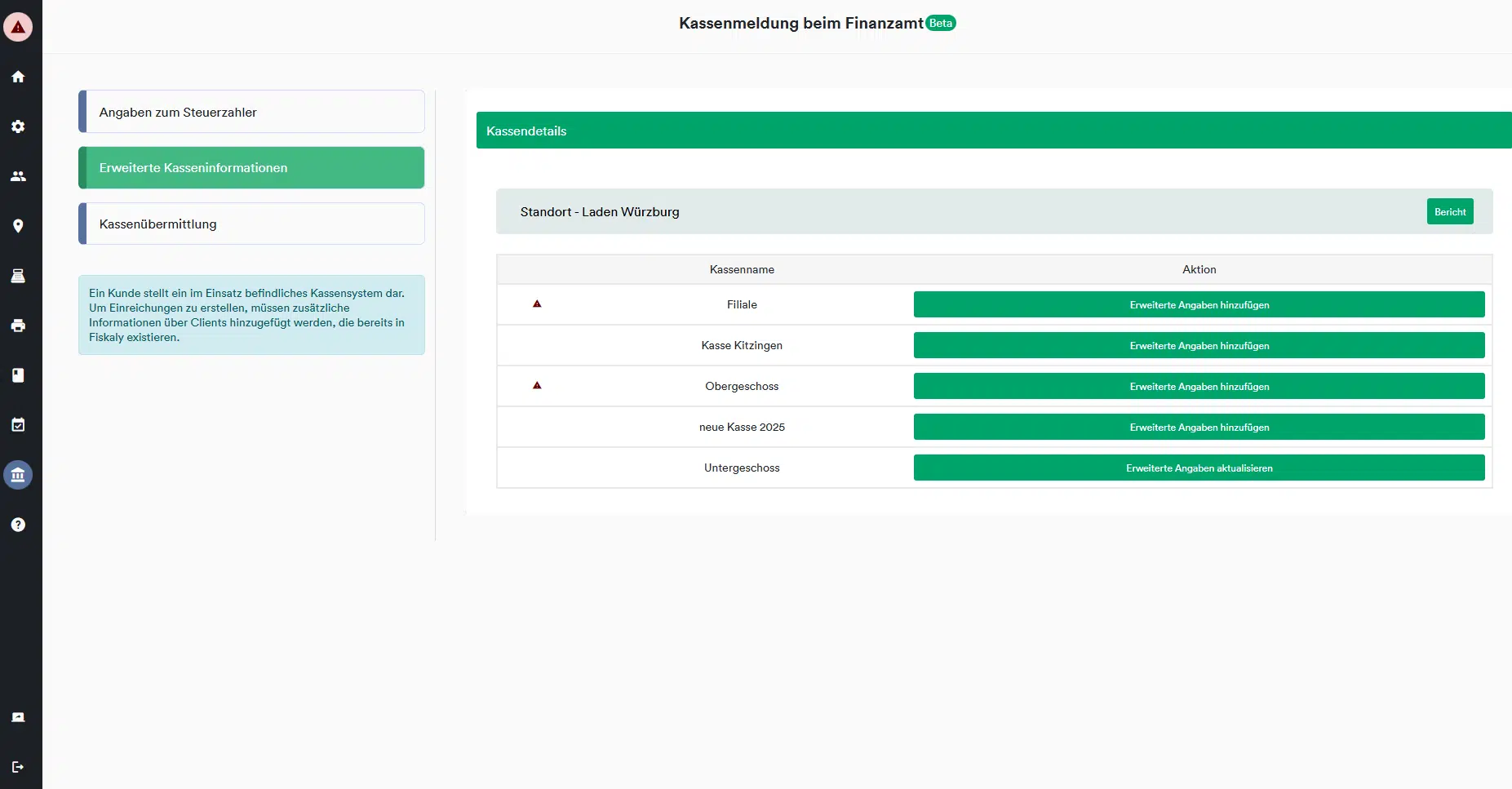Open the printer sidebar icon

(x=18, y=326)
